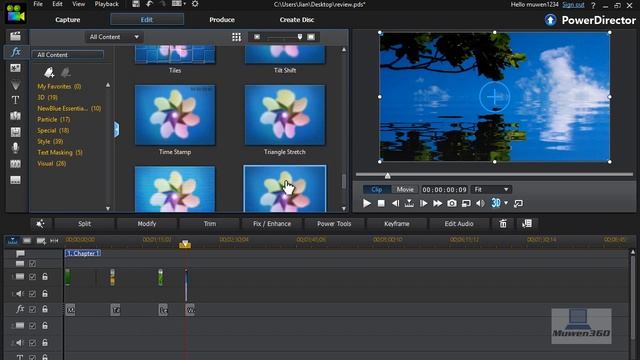Click the PowerDirector upgrade arrow icon
The image size is (640, 360).
pyautogui.click(x=550, y=20)
